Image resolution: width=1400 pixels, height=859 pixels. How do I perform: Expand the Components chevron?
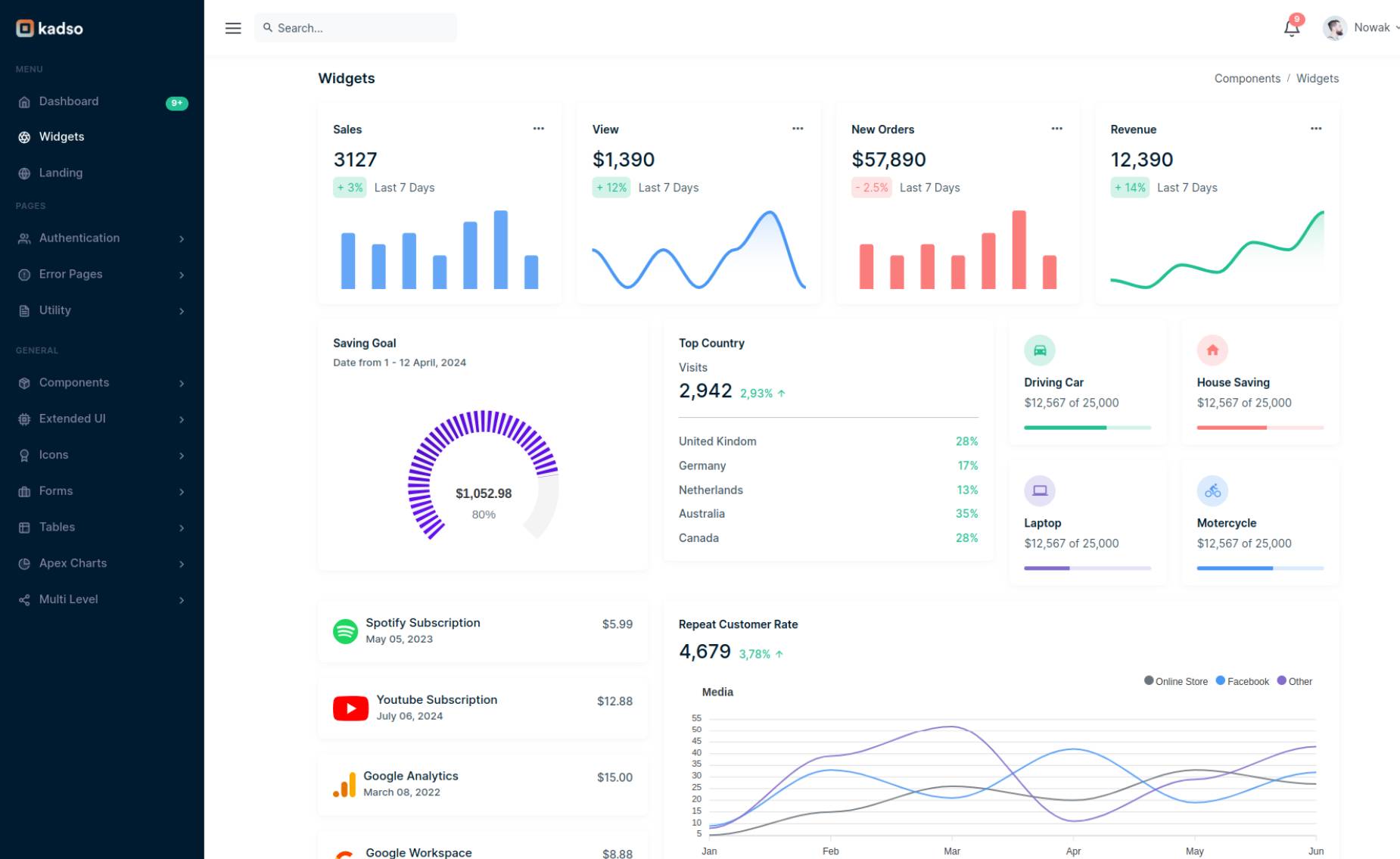click(182, 384)
